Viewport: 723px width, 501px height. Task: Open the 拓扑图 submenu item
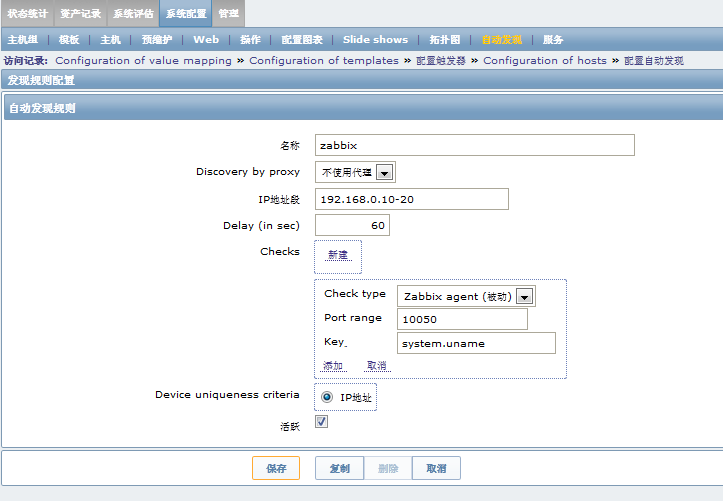(x=445, y=40)
